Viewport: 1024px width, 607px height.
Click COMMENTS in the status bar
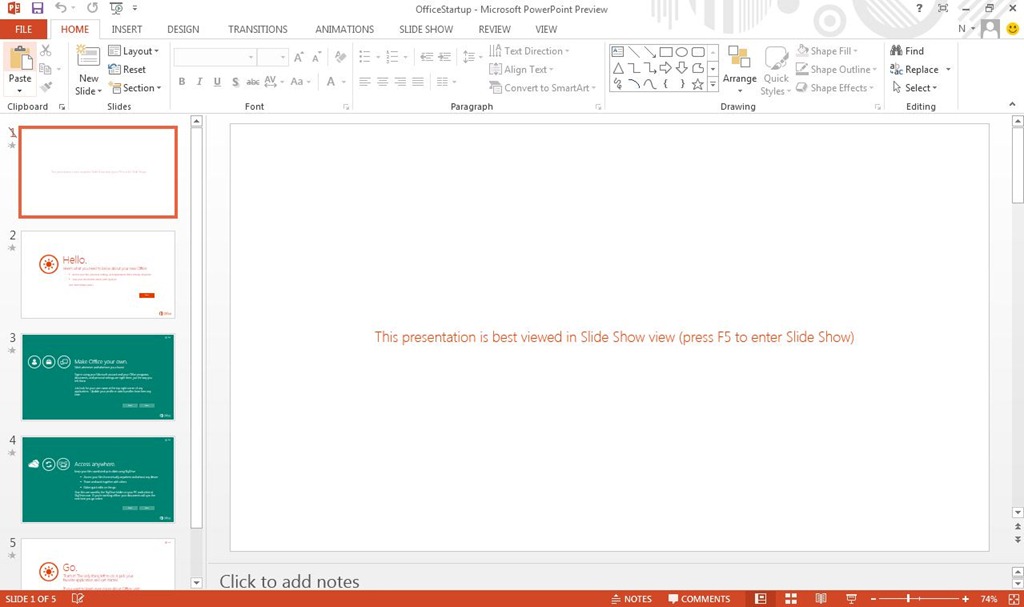pos(699,599)
